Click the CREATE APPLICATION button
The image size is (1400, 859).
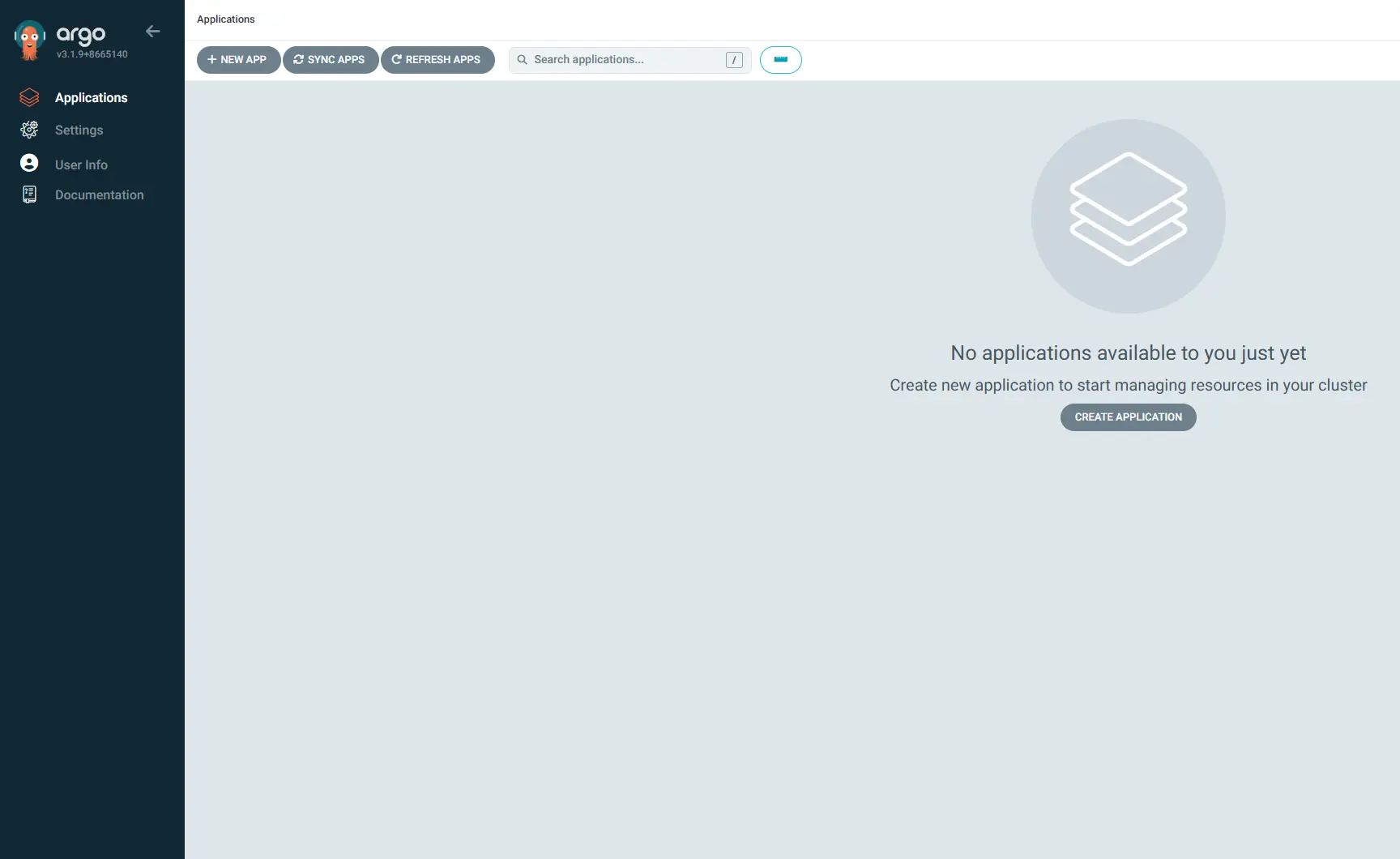[1128, 417]
